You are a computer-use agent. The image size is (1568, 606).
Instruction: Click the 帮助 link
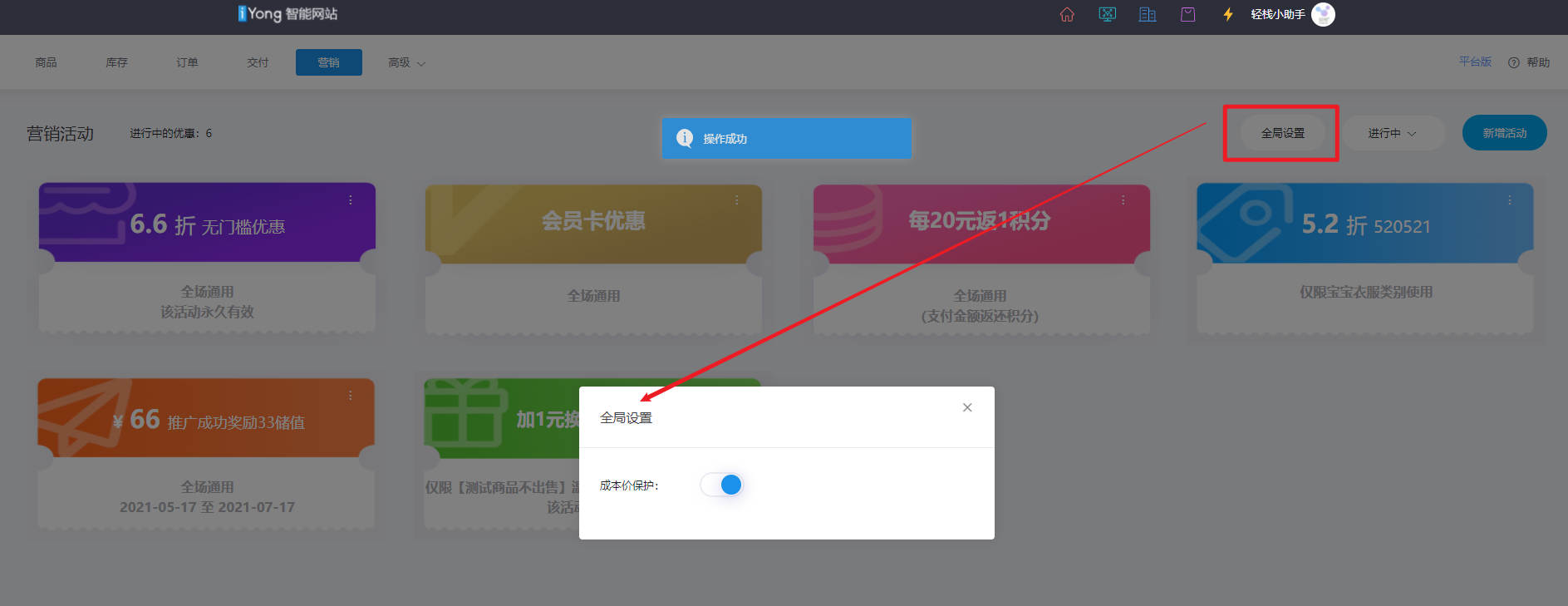click(x=1538, y=62)
